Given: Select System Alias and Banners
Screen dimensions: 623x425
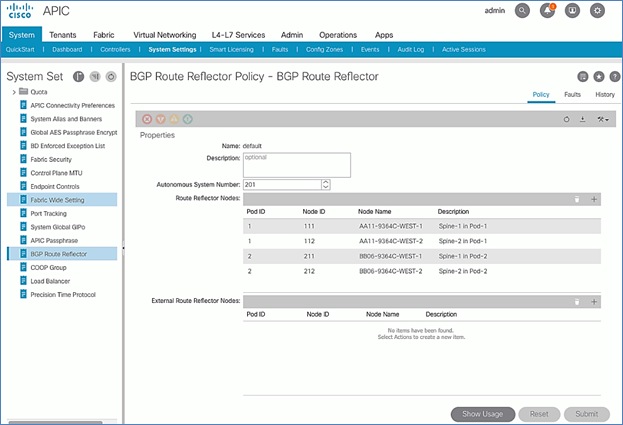Looking at the screenshot, I should tap(66, 119).
